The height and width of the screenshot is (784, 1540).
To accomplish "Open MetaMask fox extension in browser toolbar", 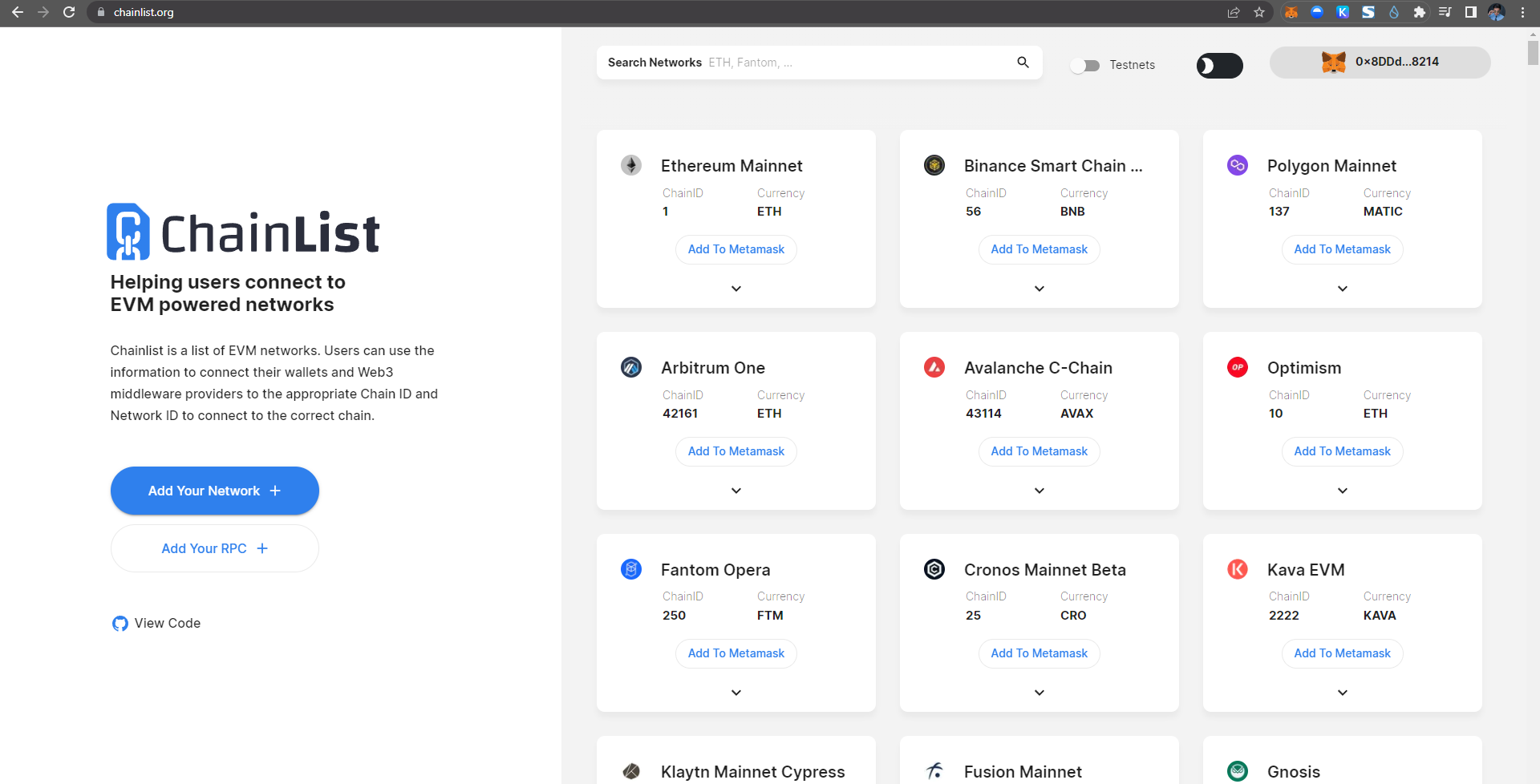I will [1291, 12].
